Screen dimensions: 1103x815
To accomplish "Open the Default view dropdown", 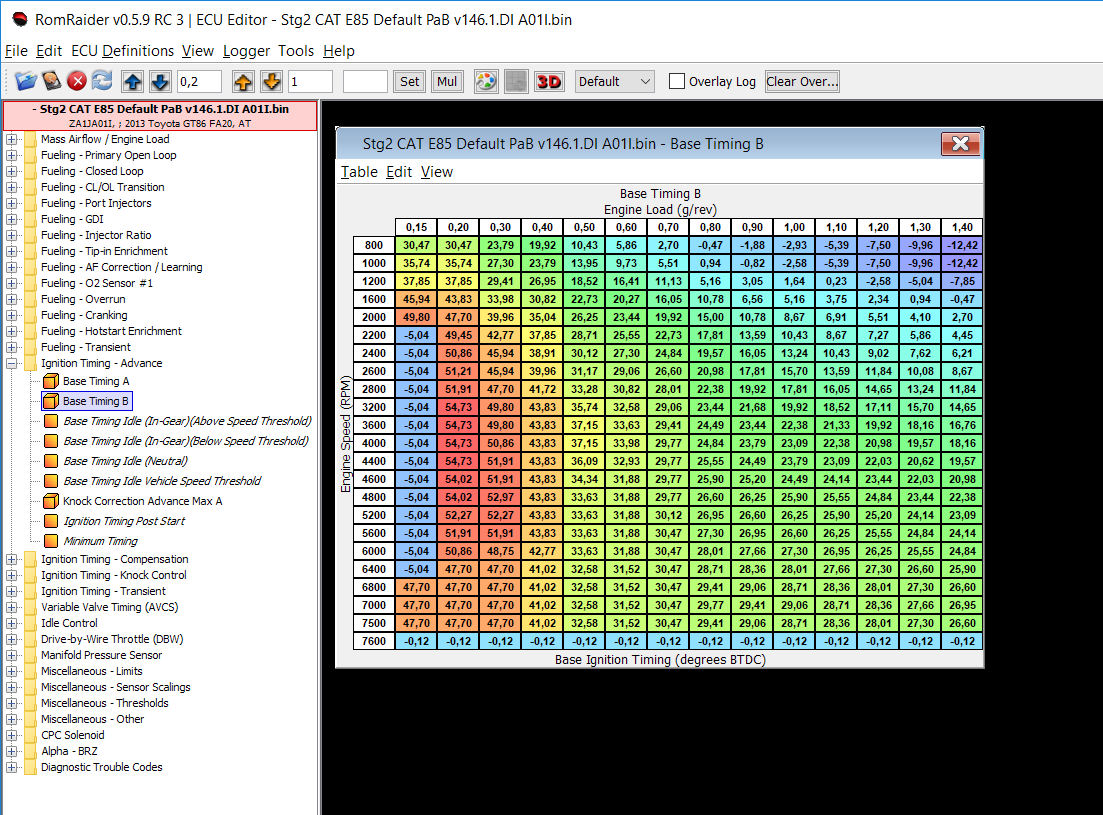I will click(x=615, y=81).
